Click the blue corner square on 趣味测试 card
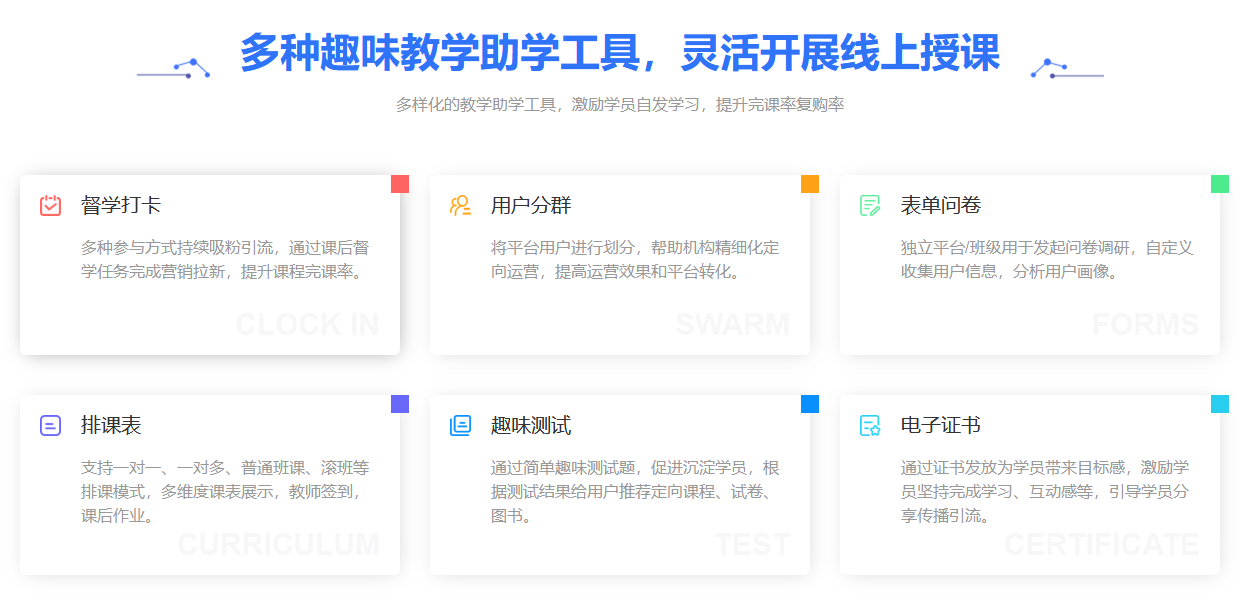Image resolution: width=1249 pixels, height=604 pixels. pos(808,403)
